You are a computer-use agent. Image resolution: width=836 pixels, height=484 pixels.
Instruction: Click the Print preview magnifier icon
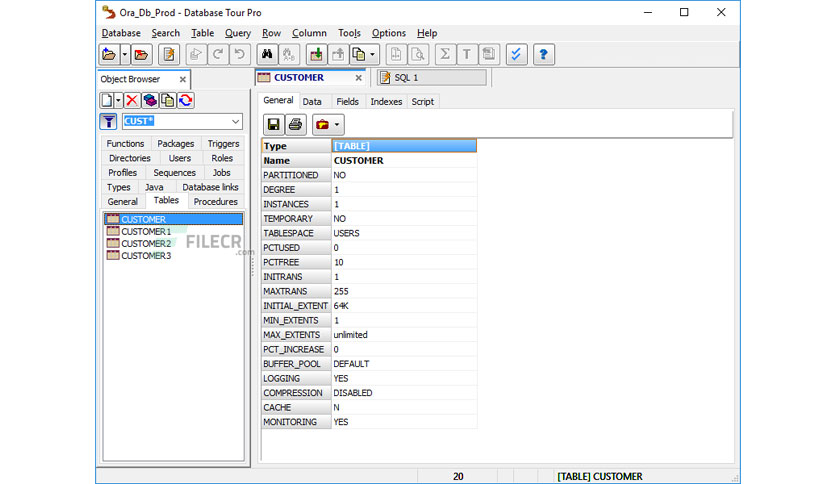point(418,54)
